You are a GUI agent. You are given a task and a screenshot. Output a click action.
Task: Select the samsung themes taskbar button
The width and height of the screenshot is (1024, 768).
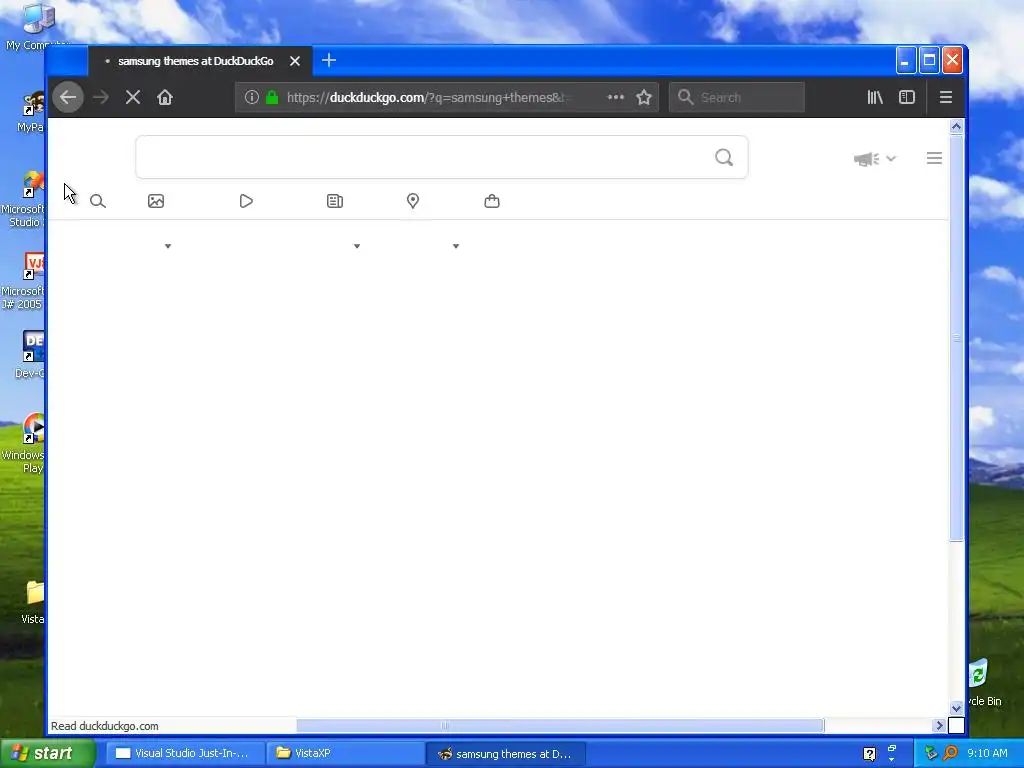click(505, 754)
